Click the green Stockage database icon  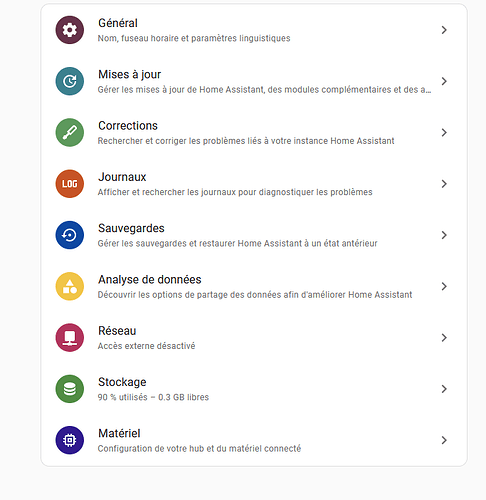pos(69,389)
